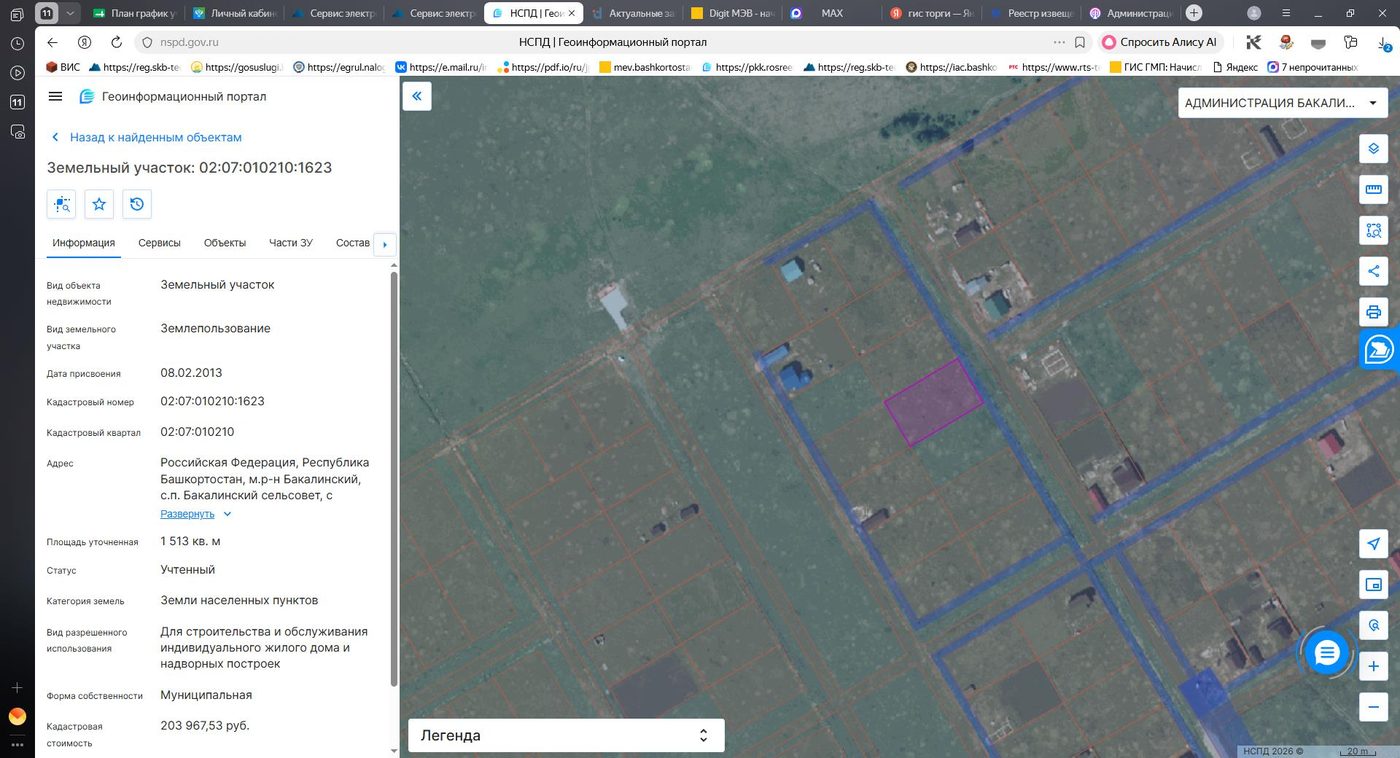This screenshot has height=758, width=1400.
Task: Locate my position on the map
Action: [1373, 543]
